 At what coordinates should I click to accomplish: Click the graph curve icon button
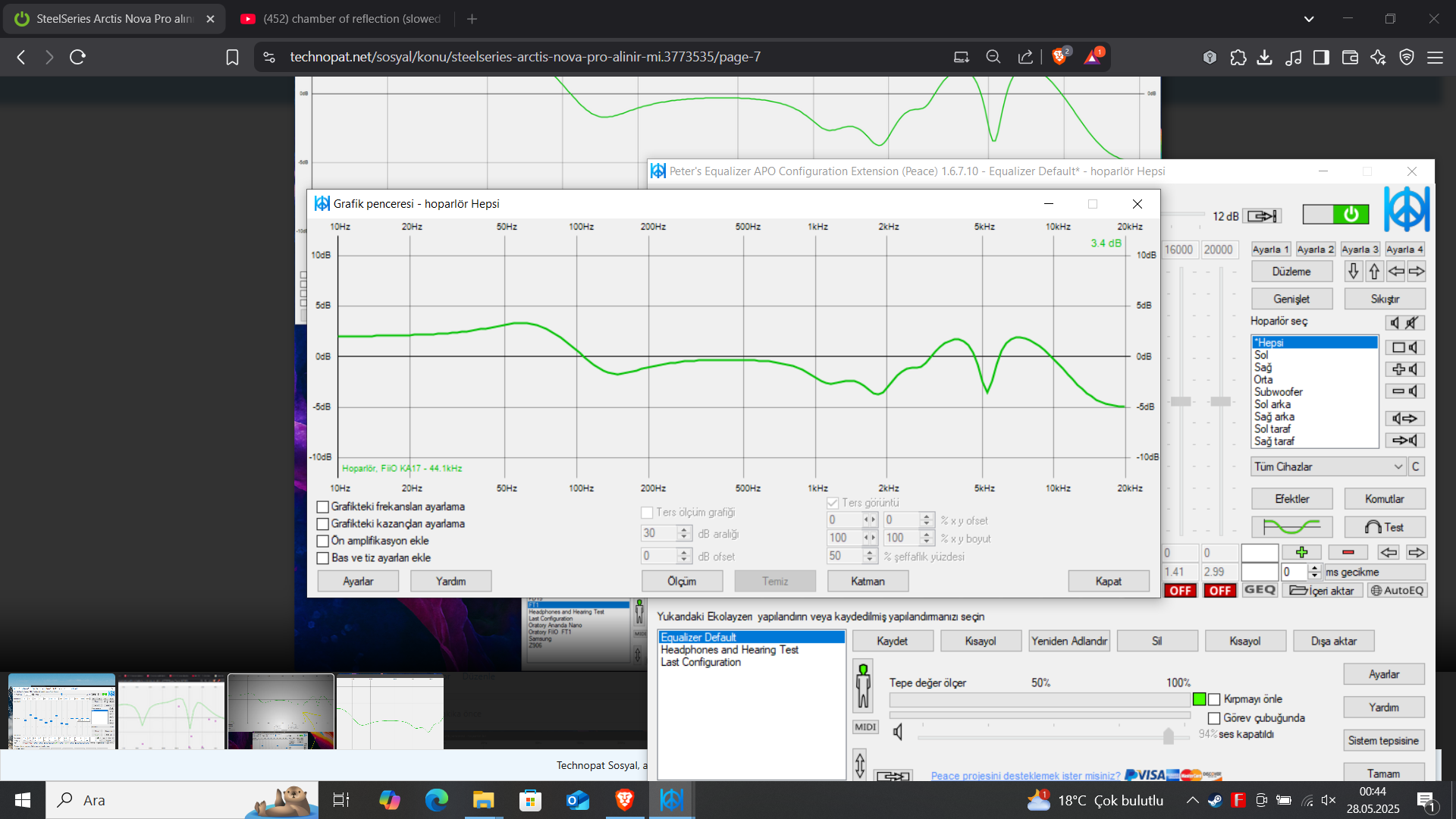point(1291,527)
